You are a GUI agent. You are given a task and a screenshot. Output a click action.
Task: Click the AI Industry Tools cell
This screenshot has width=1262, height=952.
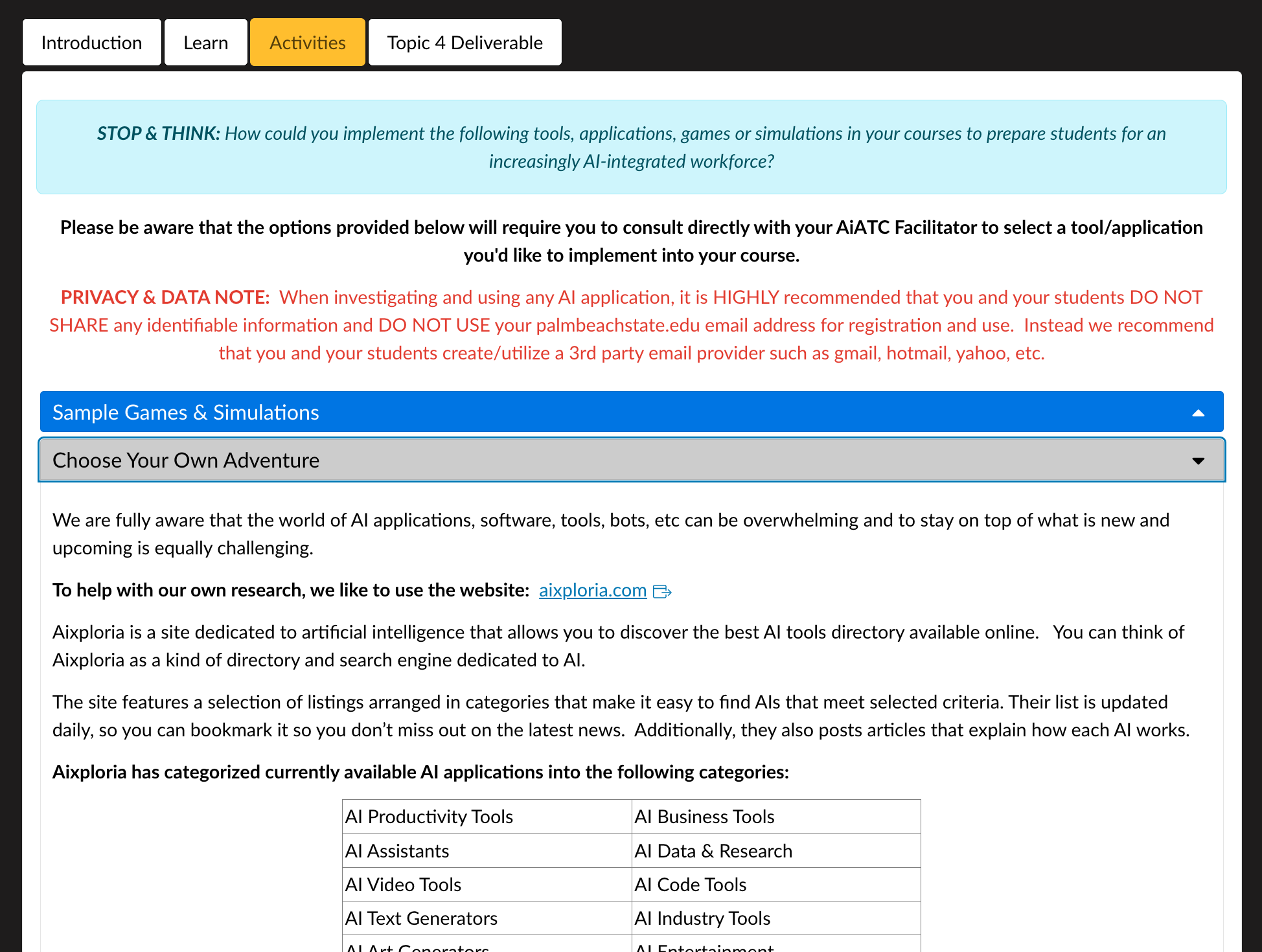pos(702,918)
